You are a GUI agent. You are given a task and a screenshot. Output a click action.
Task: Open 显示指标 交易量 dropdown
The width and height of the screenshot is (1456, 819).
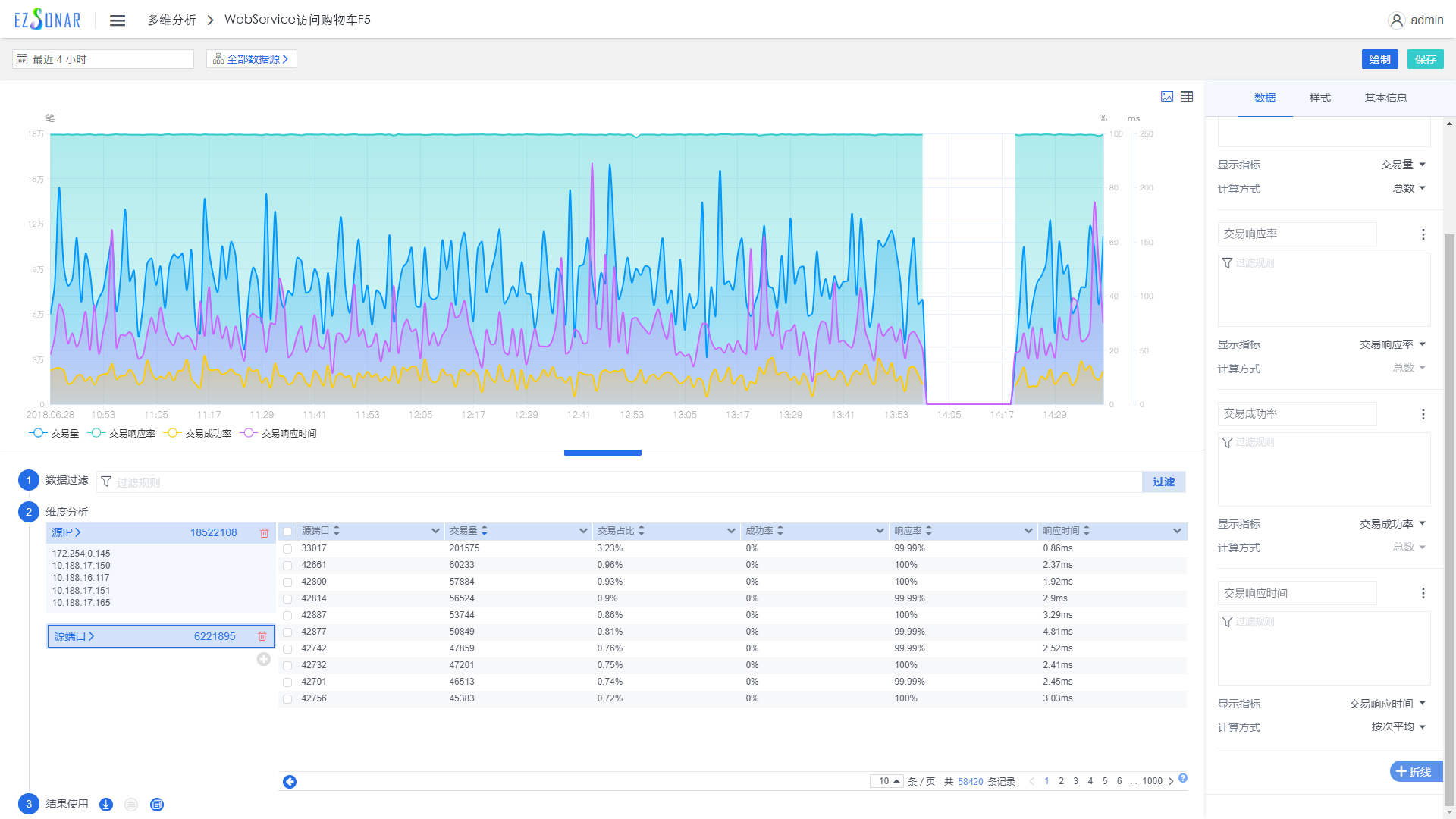[1403, 165]
